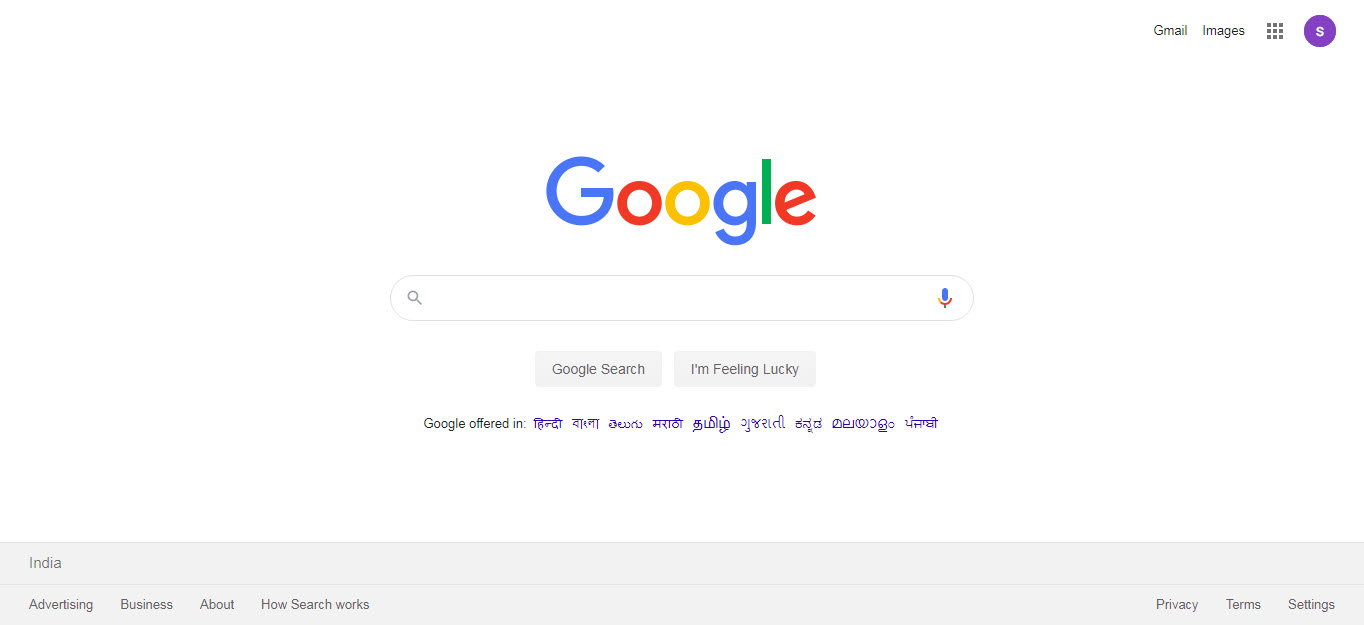Open the Privacy footer link
The height and width of the screenshot is (625, 1364).
[x=1177, y=605]
